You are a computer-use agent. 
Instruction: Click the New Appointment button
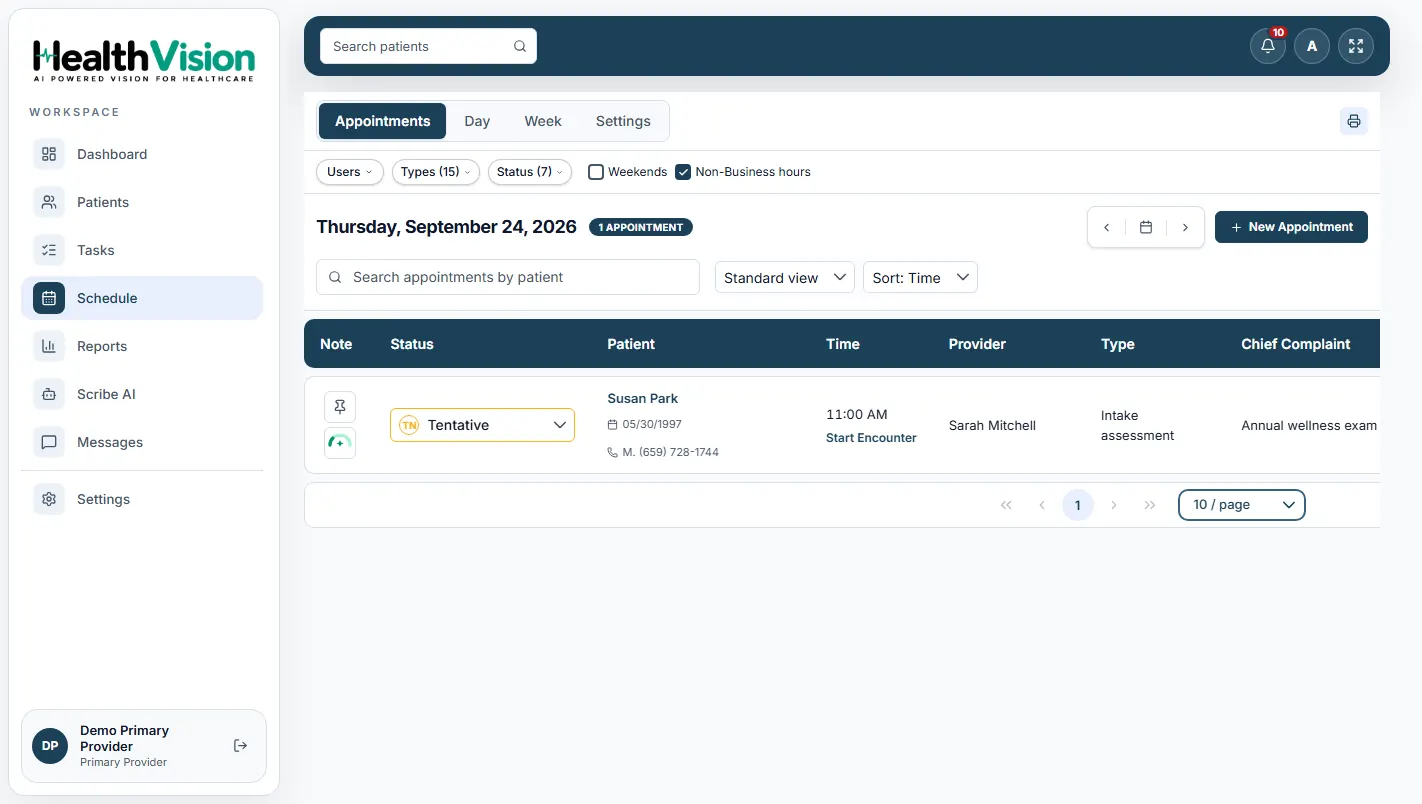(x=1291, y=227)
